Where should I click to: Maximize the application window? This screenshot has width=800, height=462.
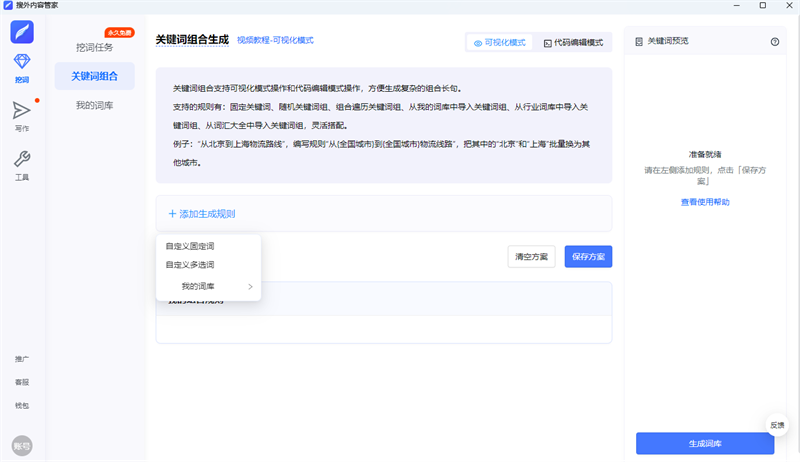(x=763, y=6)
